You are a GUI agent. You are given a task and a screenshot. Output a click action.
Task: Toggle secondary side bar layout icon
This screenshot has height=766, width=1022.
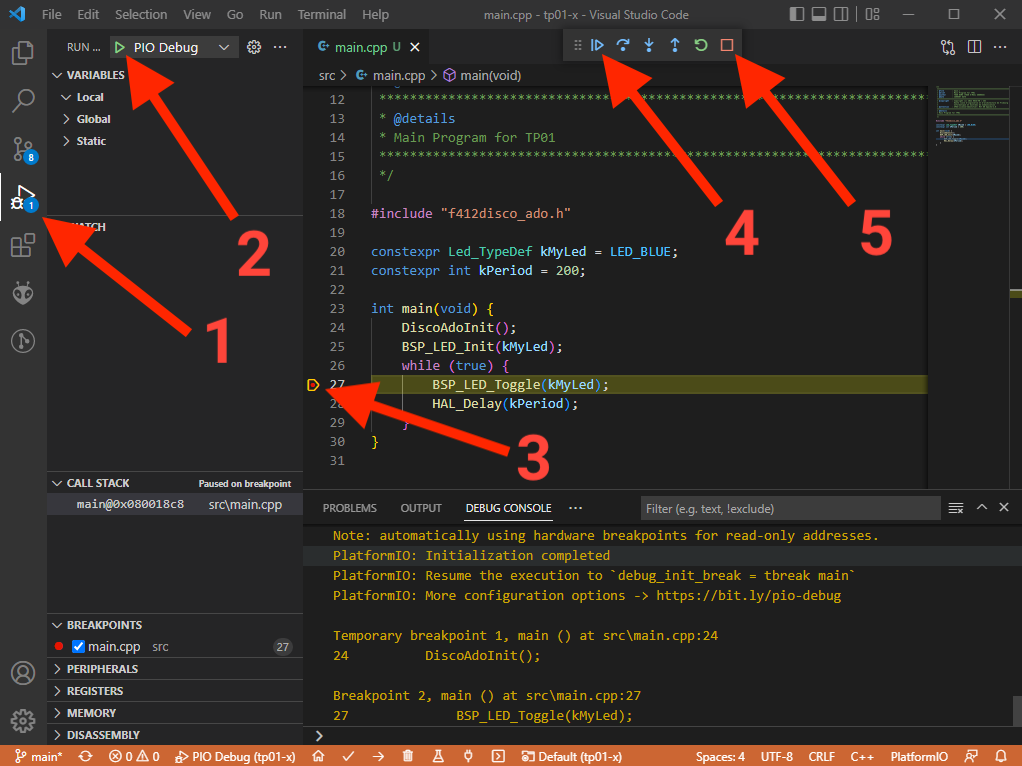click(841, 14)
